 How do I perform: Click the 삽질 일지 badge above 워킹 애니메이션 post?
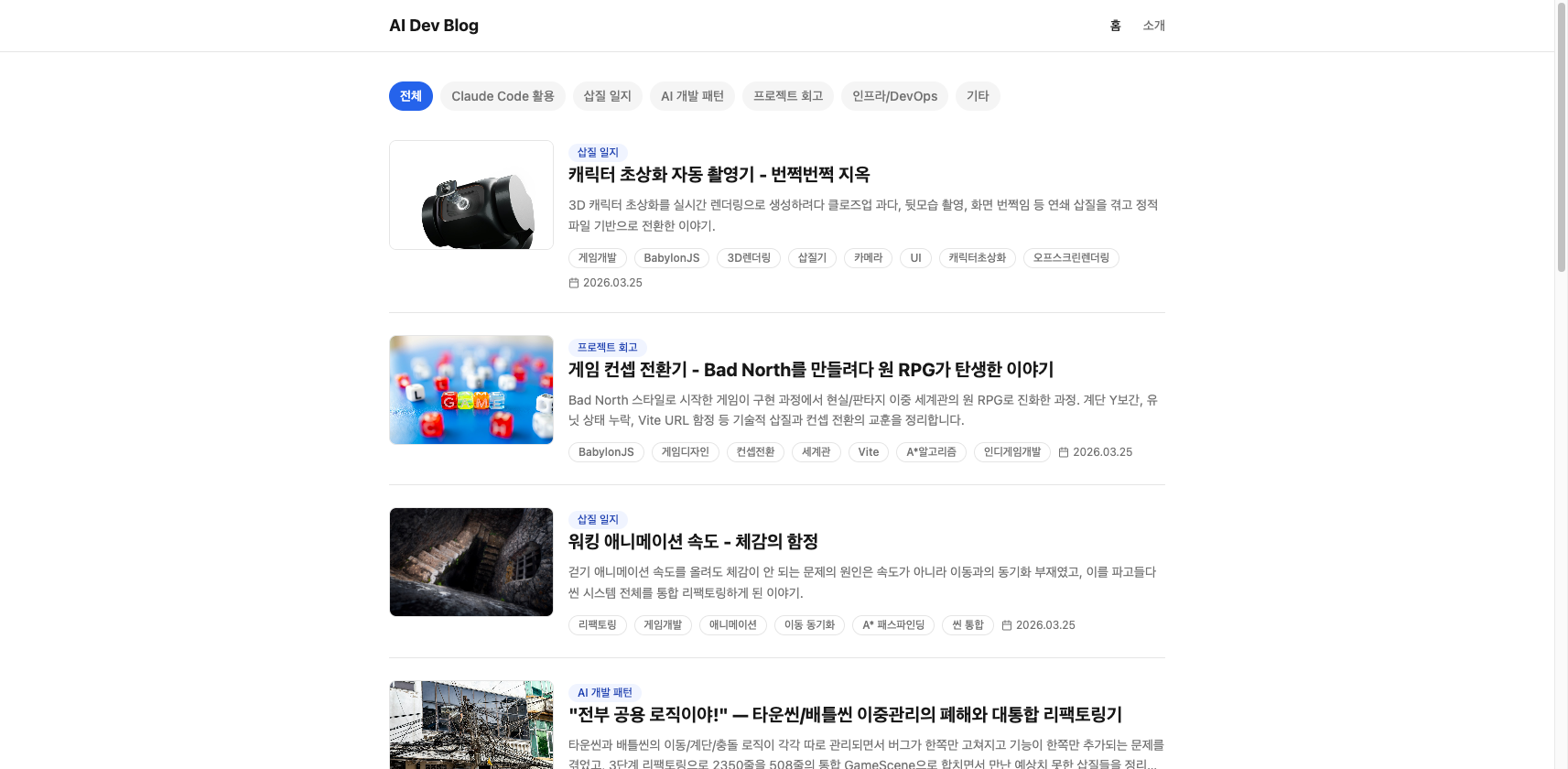[x=598, y=519]
